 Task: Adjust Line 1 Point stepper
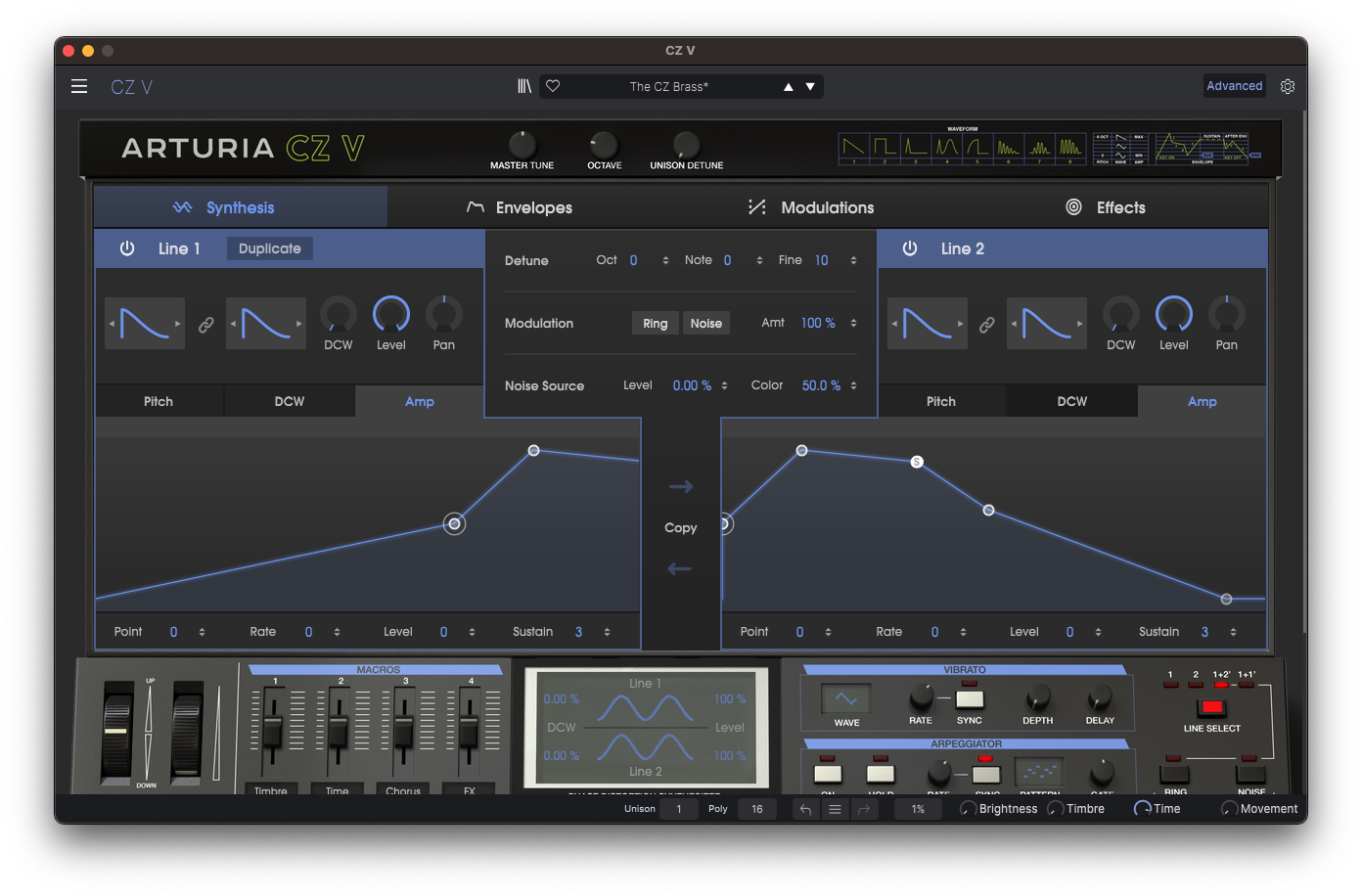point(202,632)
